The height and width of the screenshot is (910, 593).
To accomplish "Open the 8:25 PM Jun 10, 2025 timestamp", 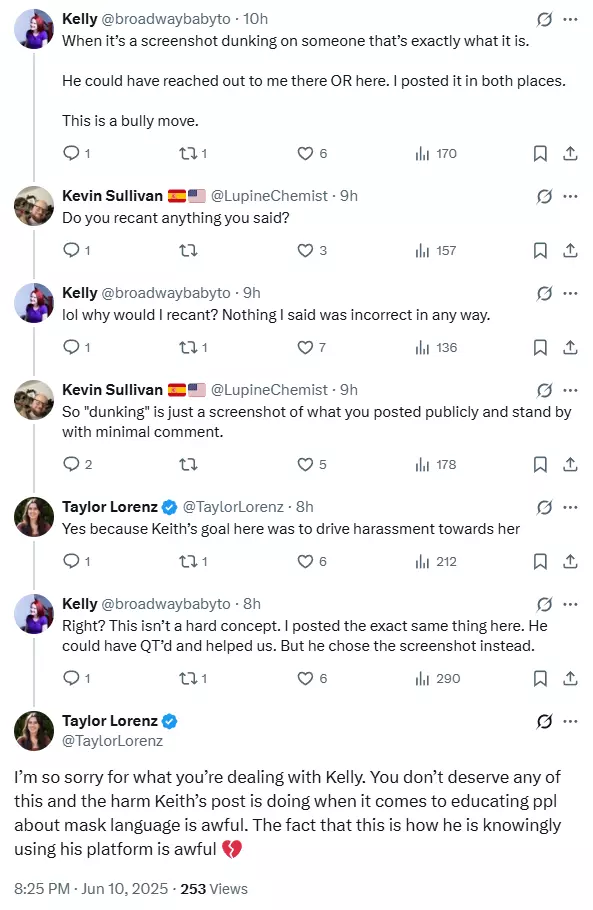I will click(91, 889).
